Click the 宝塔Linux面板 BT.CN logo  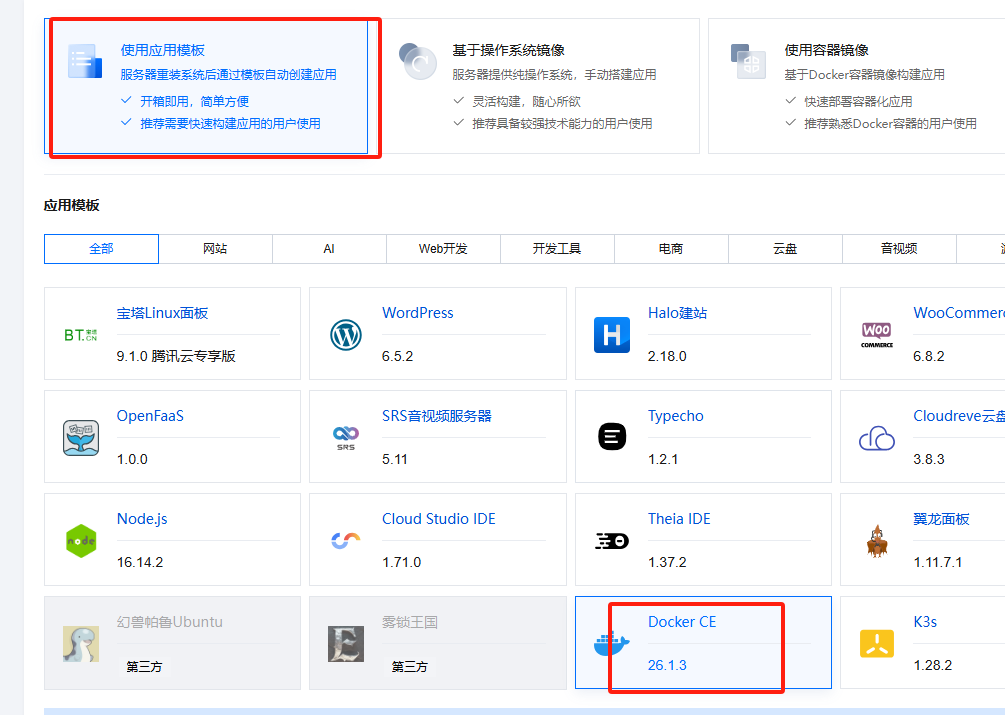81,334
